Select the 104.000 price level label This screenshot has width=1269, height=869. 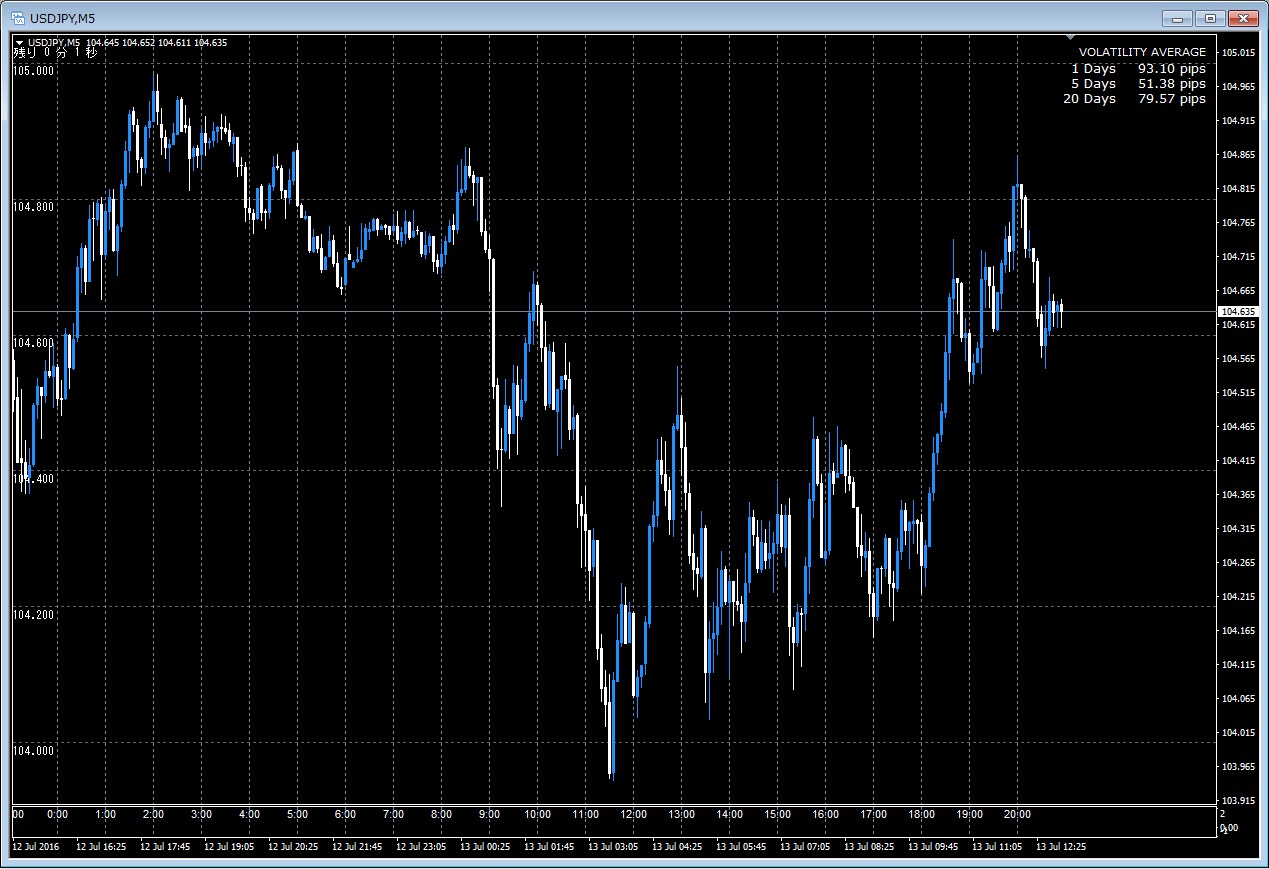(33, 750)
